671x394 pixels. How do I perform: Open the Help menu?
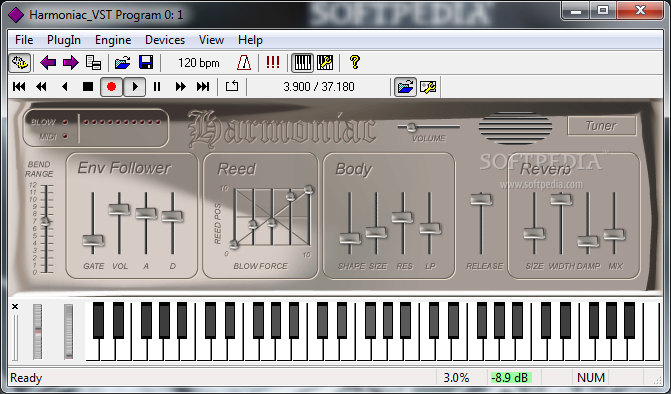pos(250,40)
